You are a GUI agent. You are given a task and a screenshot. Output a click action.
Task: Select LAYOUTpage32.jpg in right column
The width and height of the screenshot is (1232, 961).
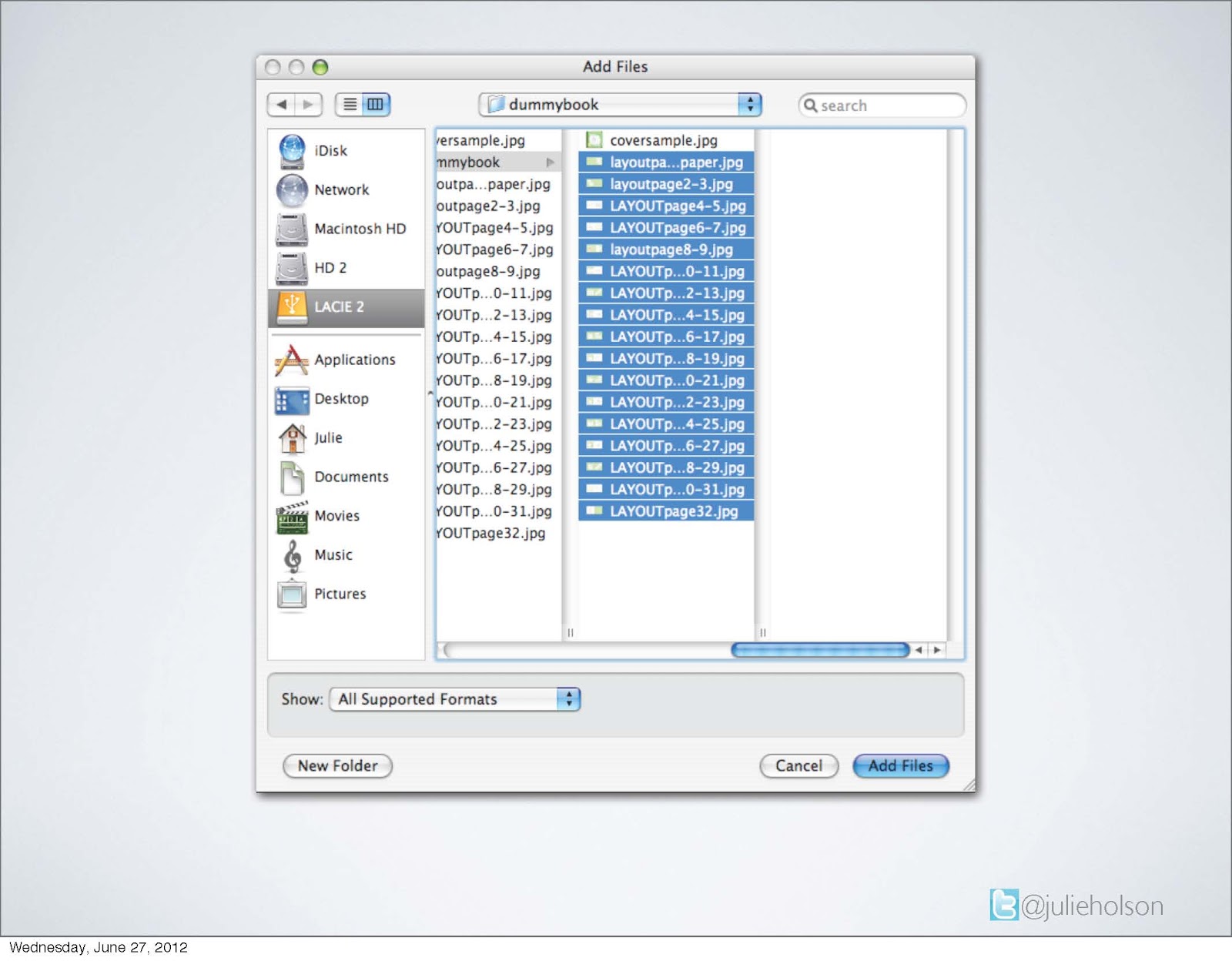click(666, 511)
